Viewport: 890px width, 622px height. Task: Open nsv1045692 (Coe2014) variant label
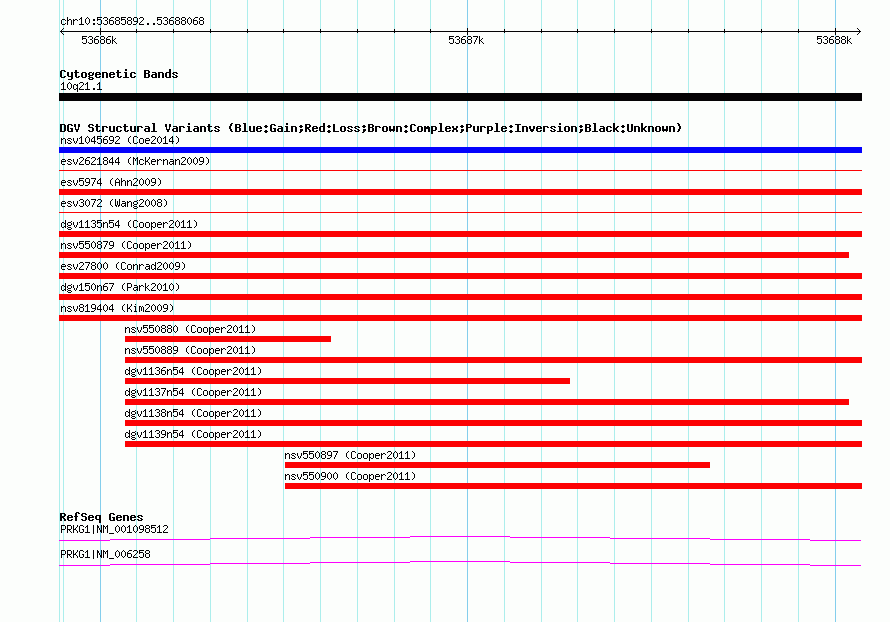tap(120, 140)
